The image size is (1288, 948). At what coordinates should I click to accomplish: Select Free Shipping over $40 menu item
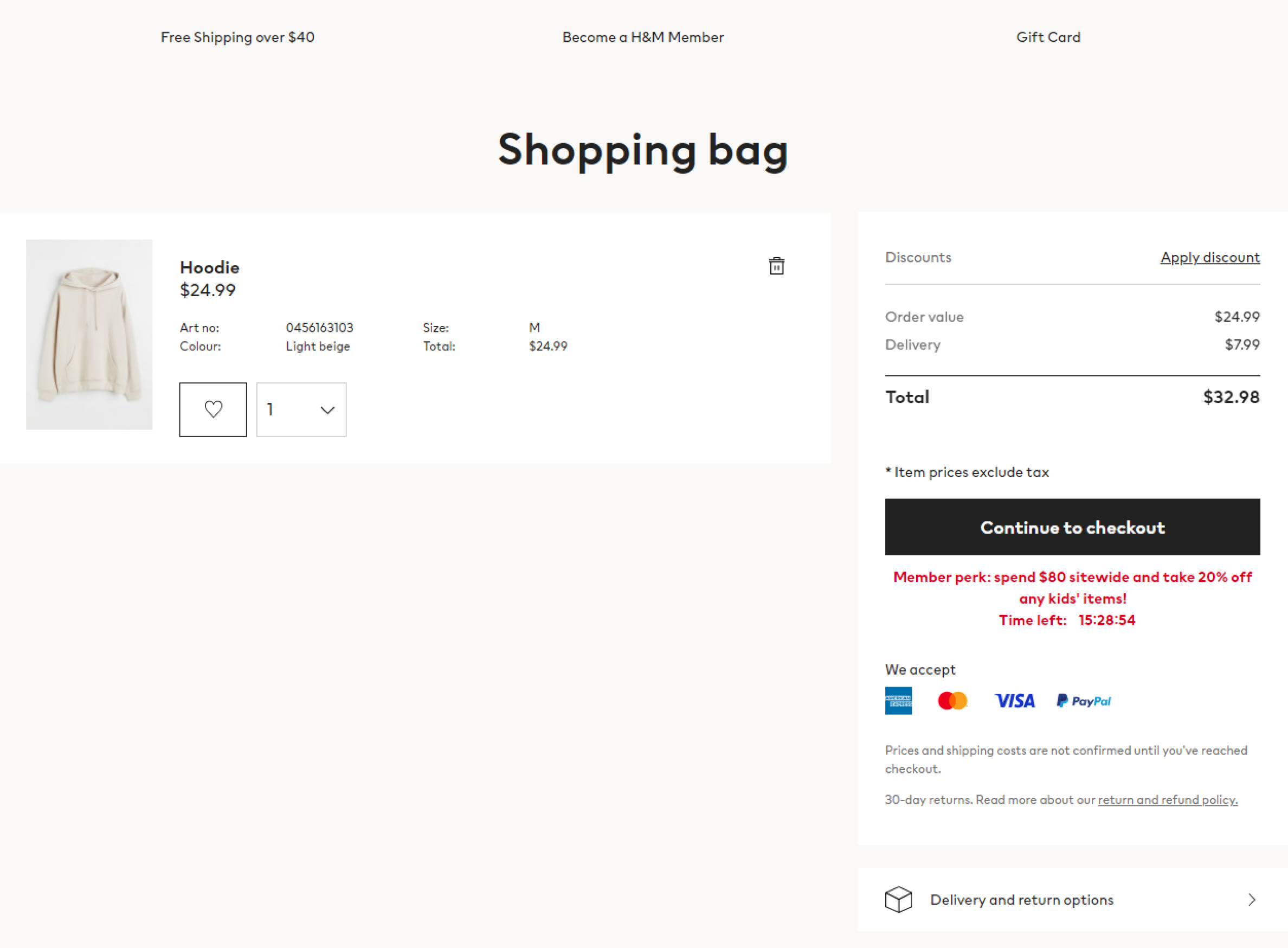point(237,37)
